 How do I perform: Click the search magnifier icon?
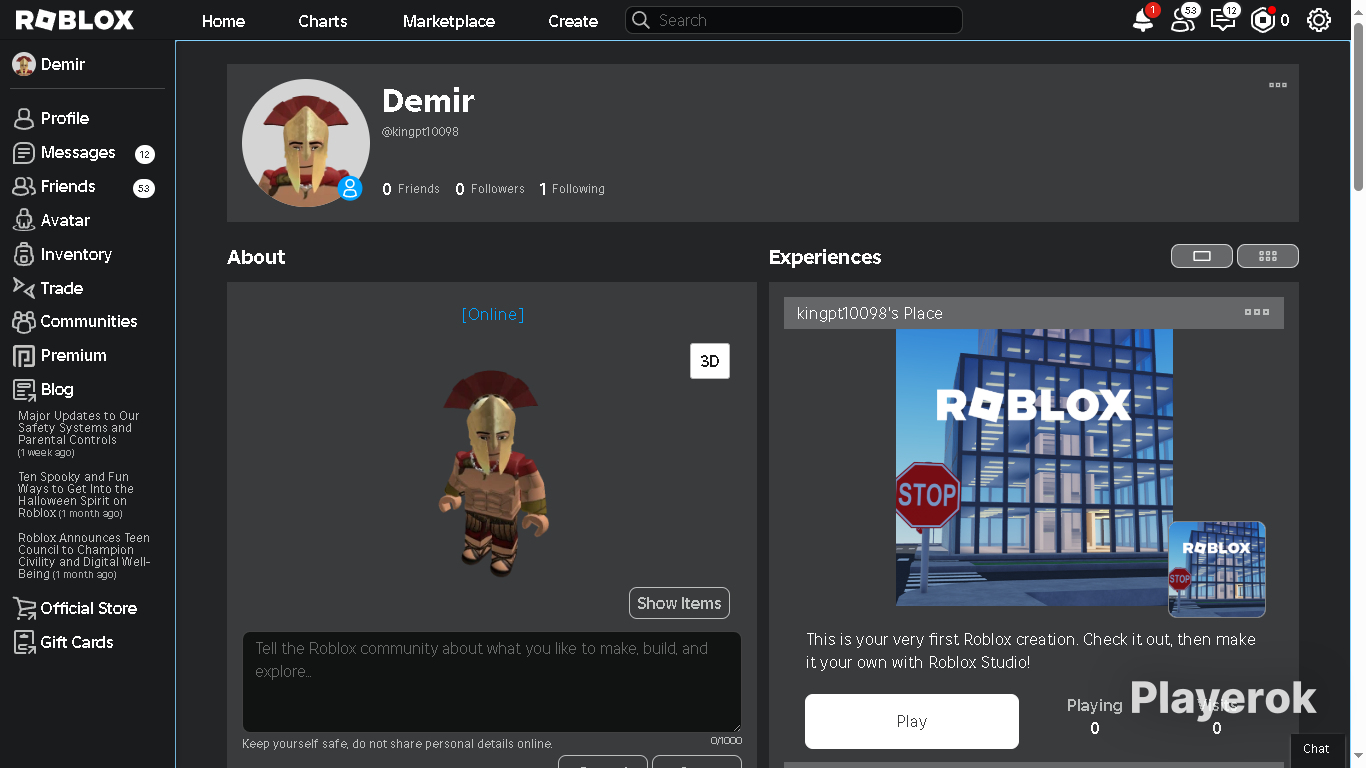pyautogui.click(x=641, y=20)
